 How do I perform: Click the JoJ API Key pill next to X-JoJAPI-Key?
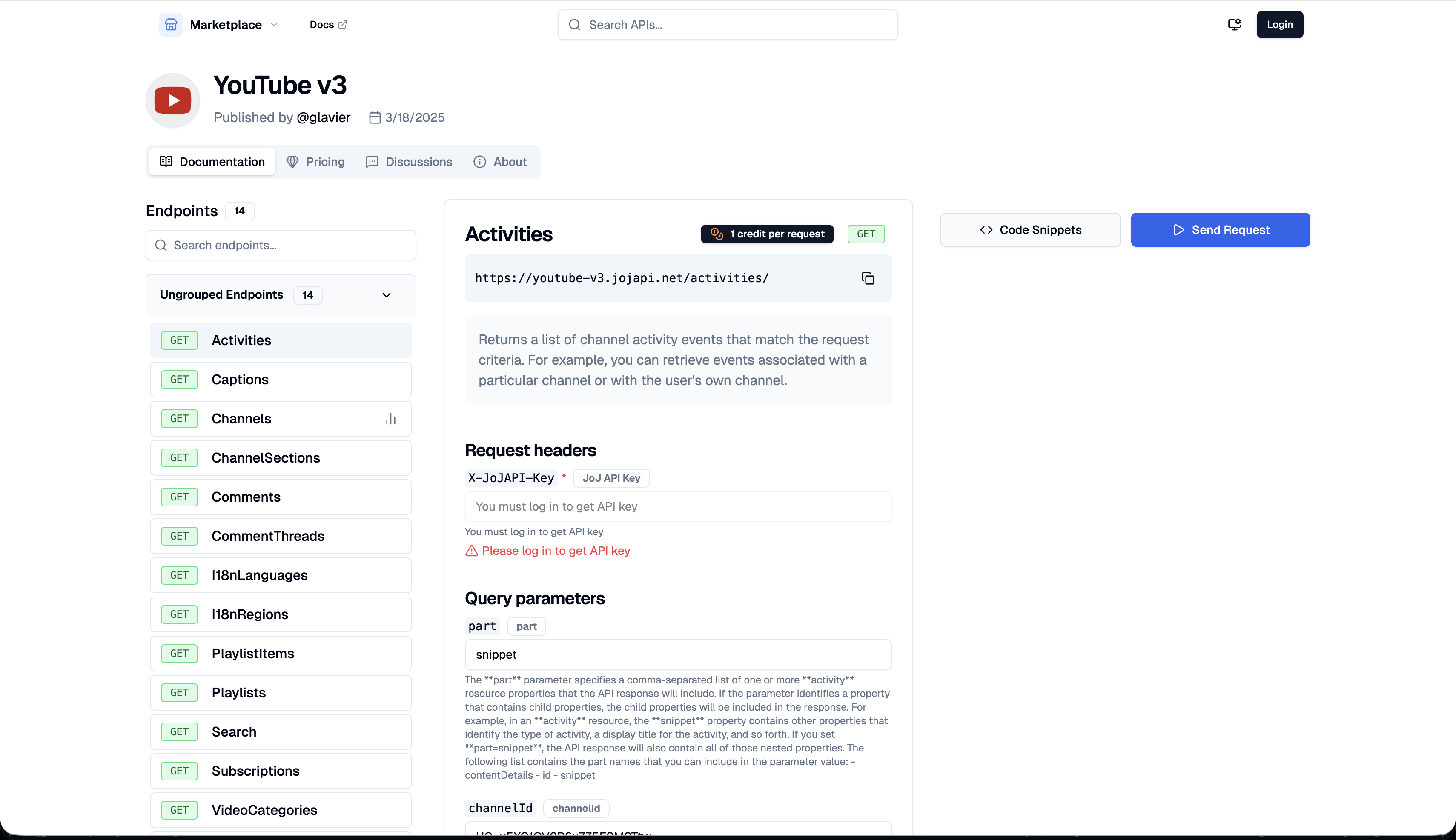click(x=611, y=478)
